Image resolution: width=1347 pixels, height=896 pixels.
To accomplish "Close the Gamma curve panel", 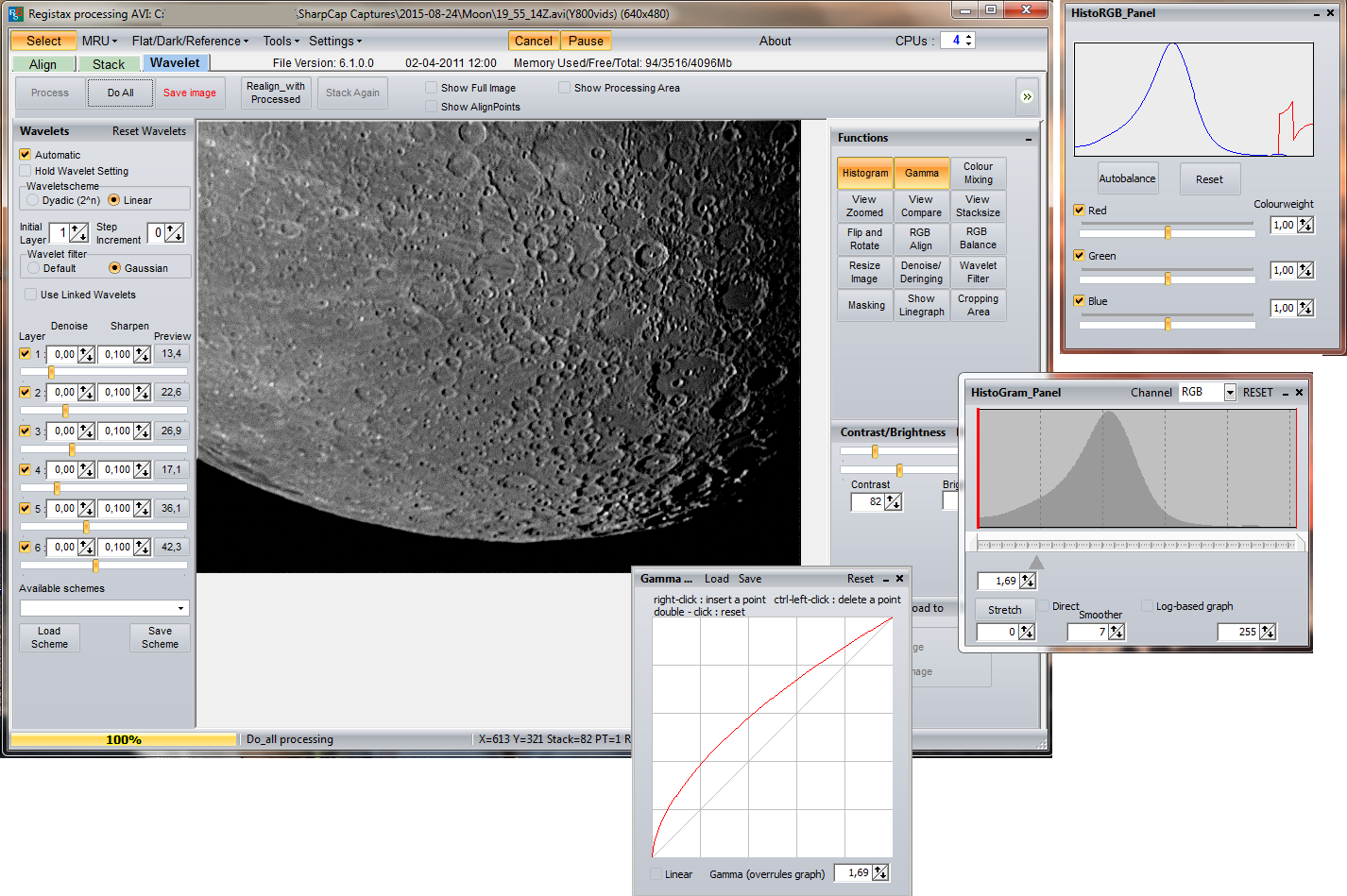I will coord(899,579).
